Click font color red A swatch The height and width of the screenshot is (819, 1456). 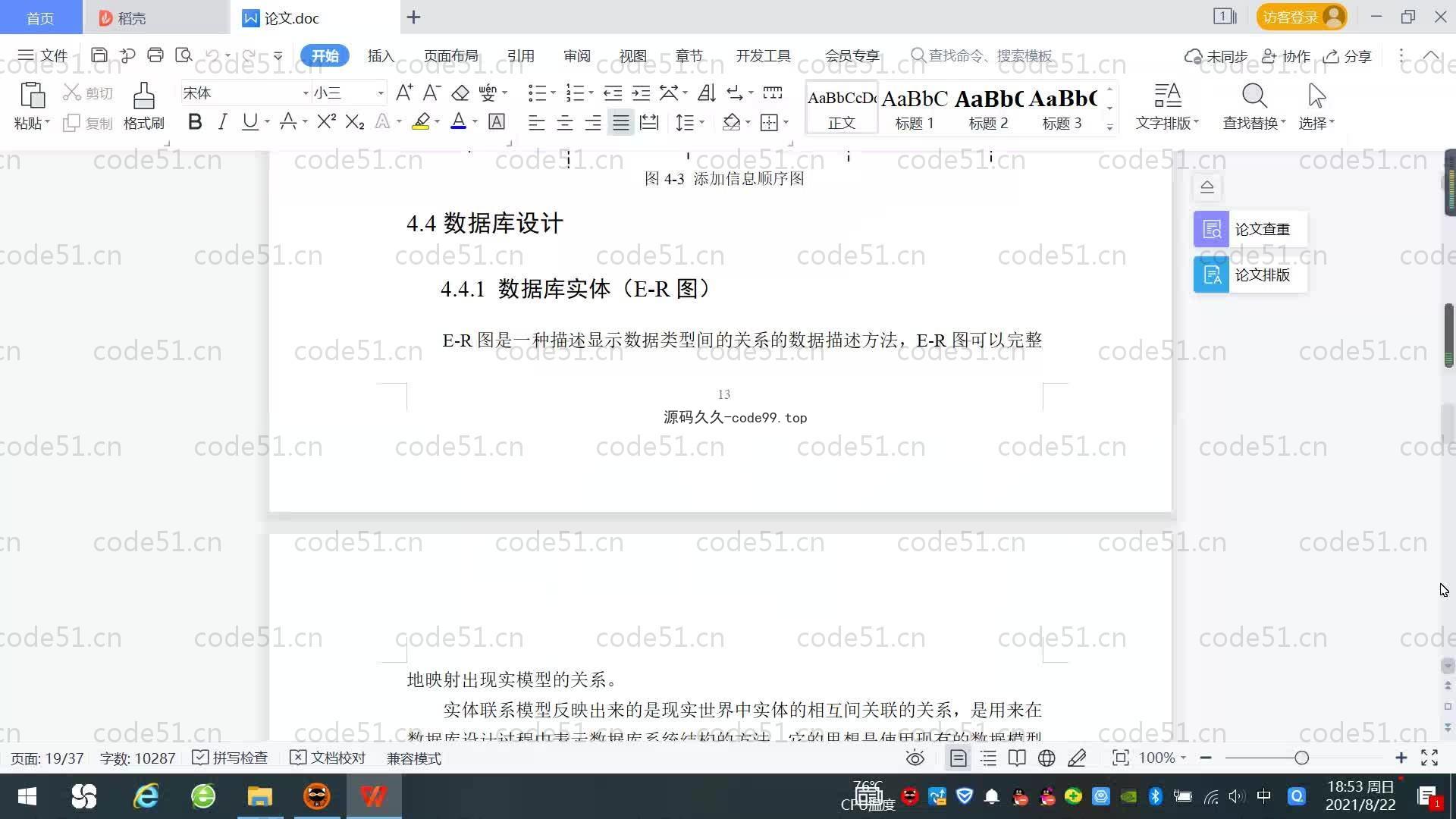(458, 121)
